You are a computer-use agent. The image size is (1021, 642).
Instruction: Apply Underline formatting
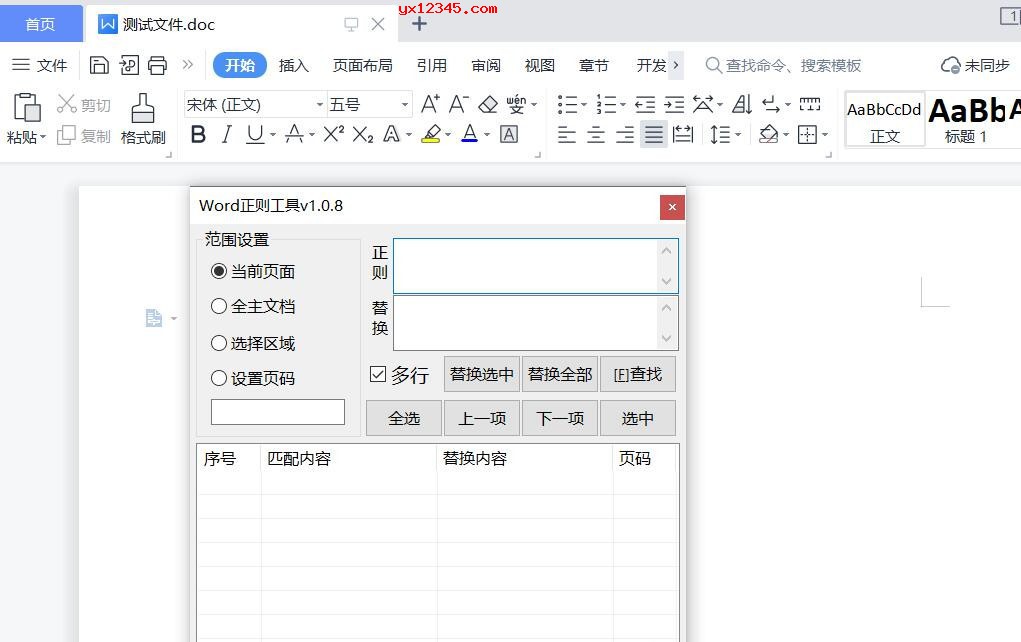[x=255, y=135]
